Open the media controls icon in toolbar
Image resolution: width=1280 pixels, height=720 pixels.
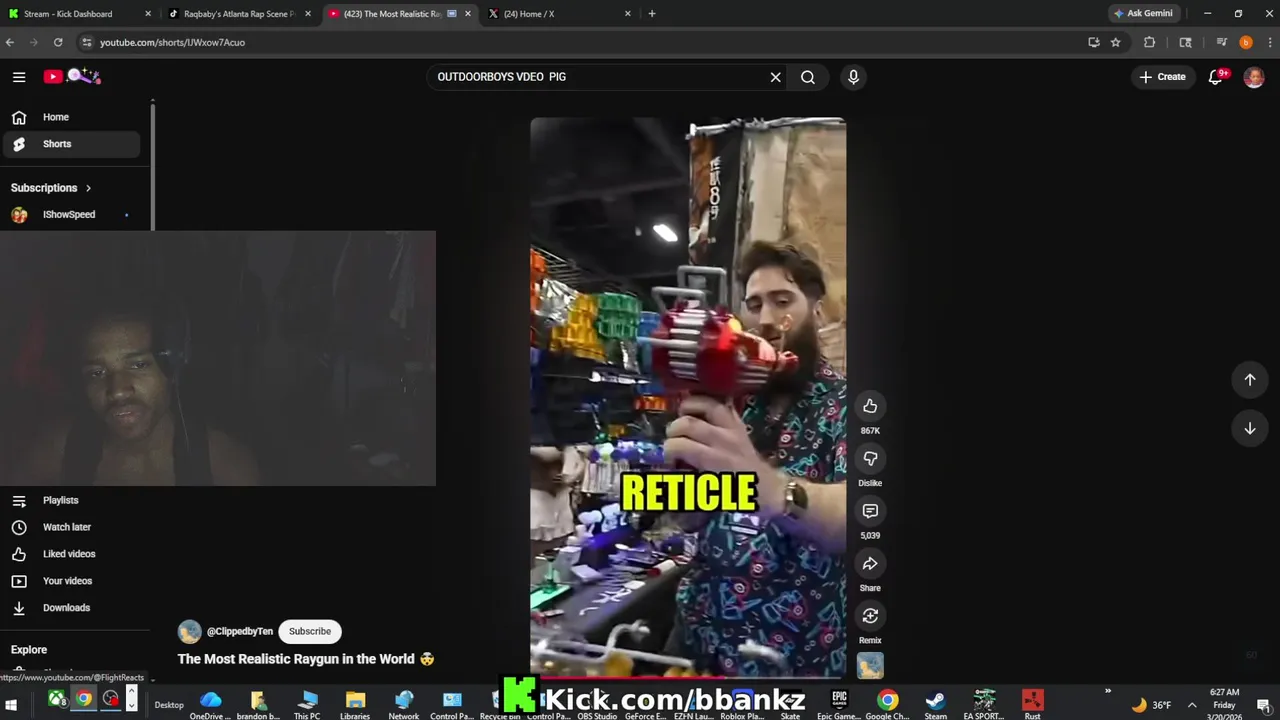click(x=1222, y=42)
